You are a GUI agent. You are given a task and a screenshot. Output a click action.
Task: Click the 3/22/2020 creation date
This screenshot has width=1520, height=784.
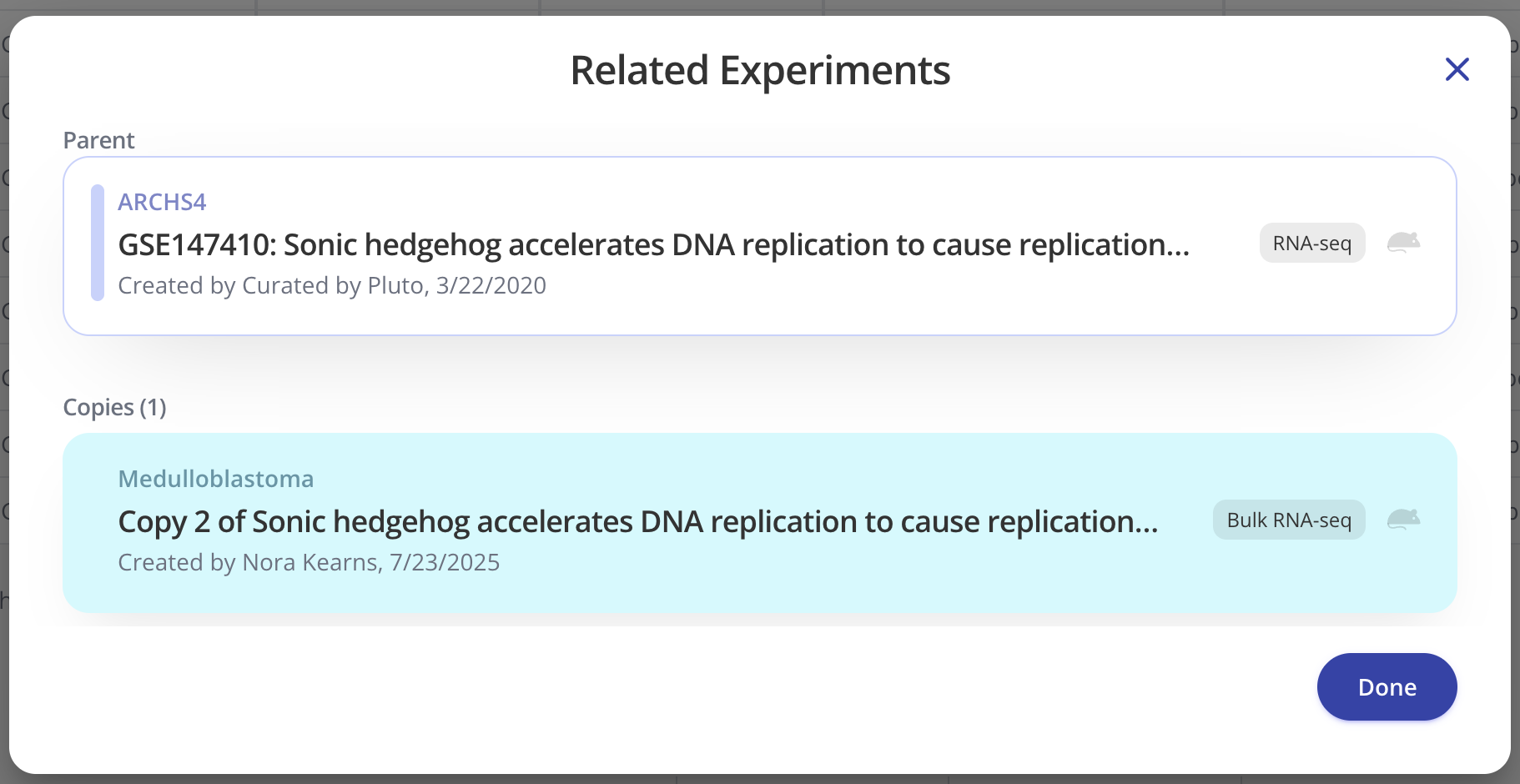(491, 285)
